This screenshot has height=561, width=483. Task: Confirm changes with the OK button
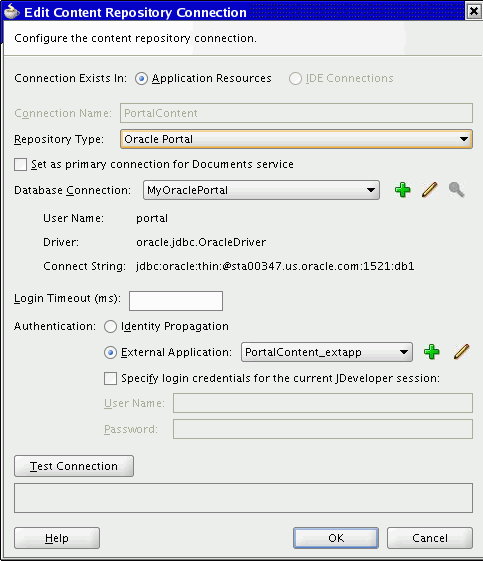pos(336,538)
